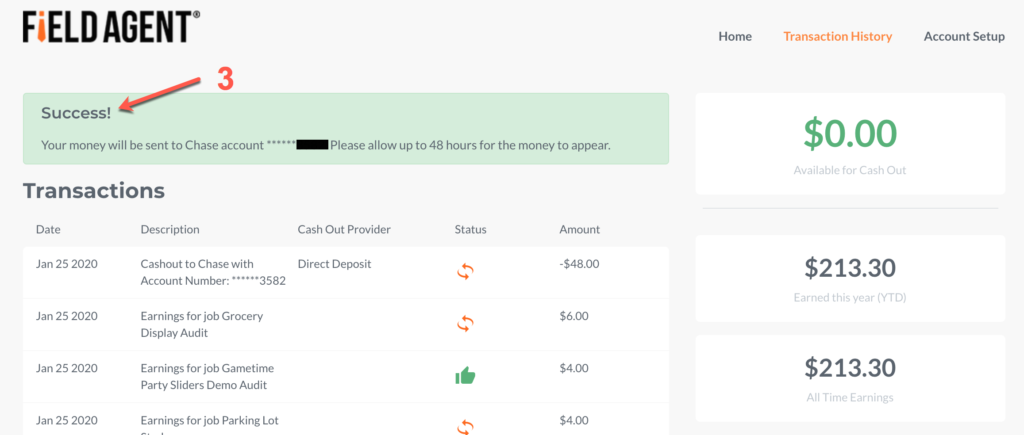The width and height of the screenshot is (1024, 435).
Task: Select the Cashout to Chase description text
Action: point(214,272)
